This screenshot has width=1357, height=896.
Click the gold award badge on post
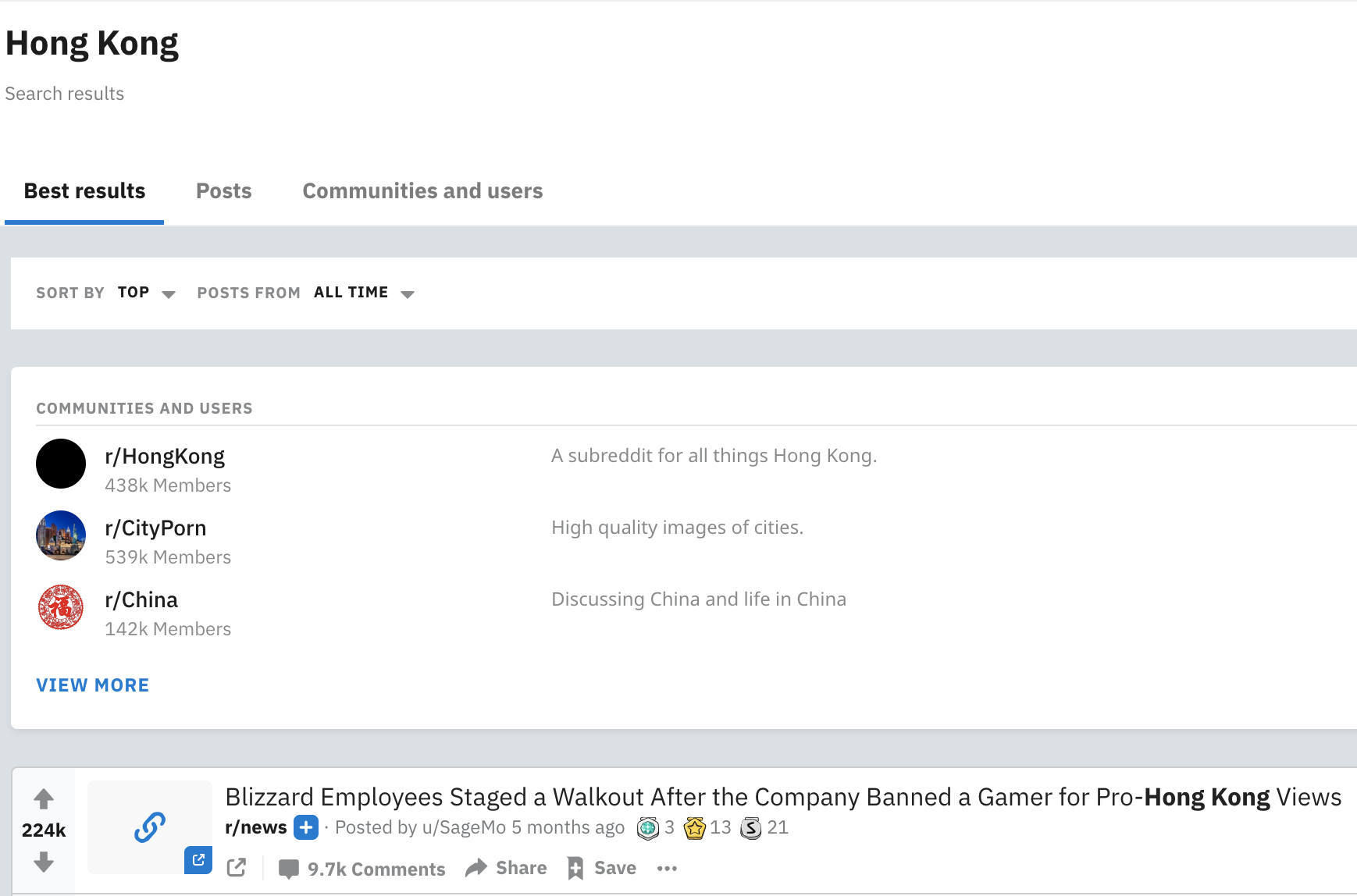coord(694,827)
